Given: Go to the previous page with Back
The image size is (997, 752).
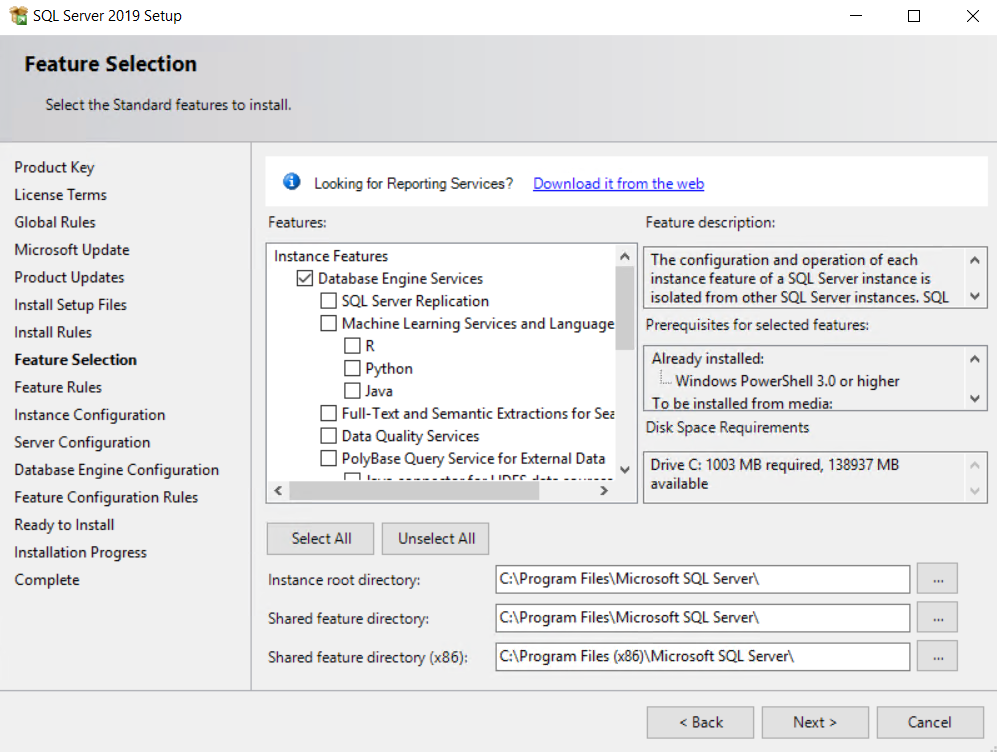Looking at the screenshot, I should pos(701,722).
